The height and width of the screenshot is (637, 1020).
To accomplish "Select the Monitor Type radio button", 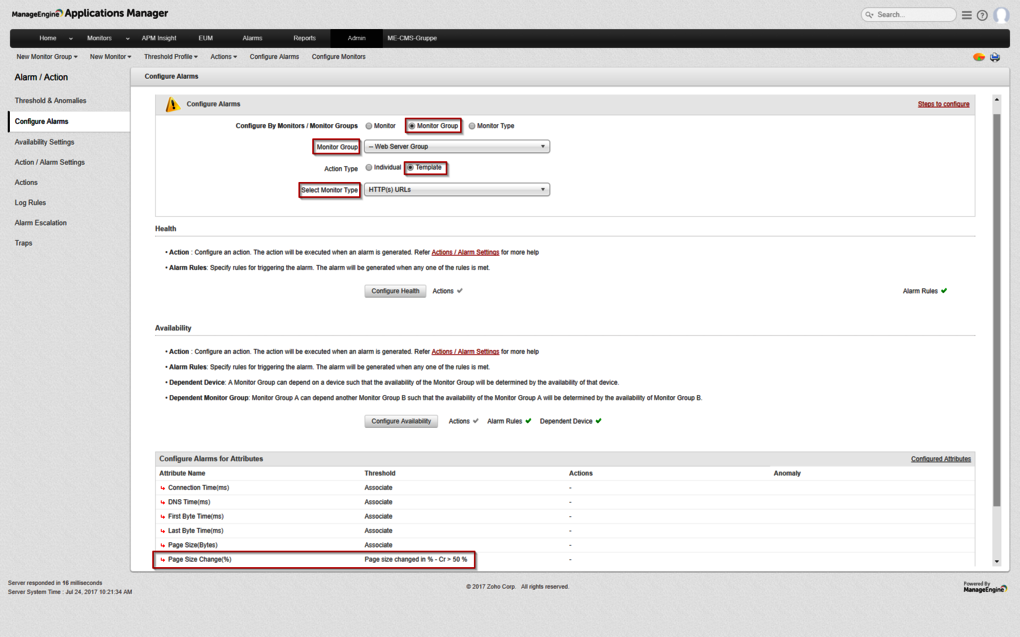I will tap(472, 126).
